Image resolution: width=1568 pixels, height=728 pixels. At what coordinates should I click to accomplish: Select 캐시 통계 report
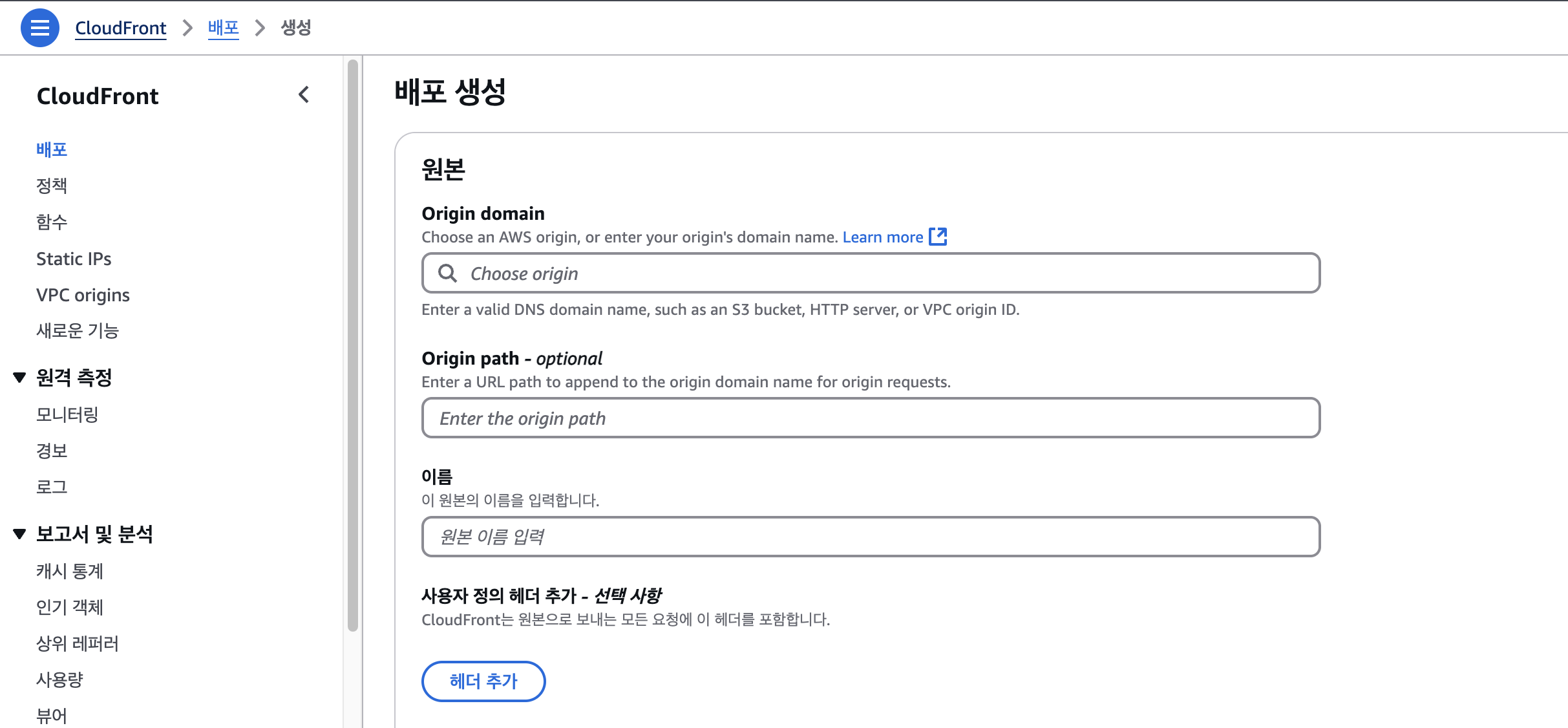pos(70,571)
